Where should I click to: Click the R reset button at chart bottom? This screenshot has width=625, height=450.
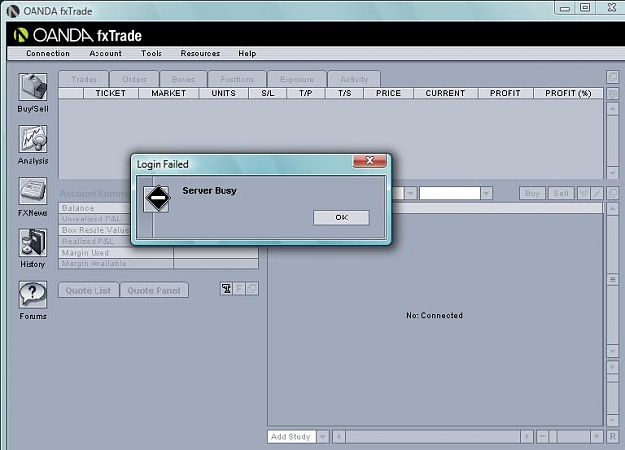click(613, 437)
